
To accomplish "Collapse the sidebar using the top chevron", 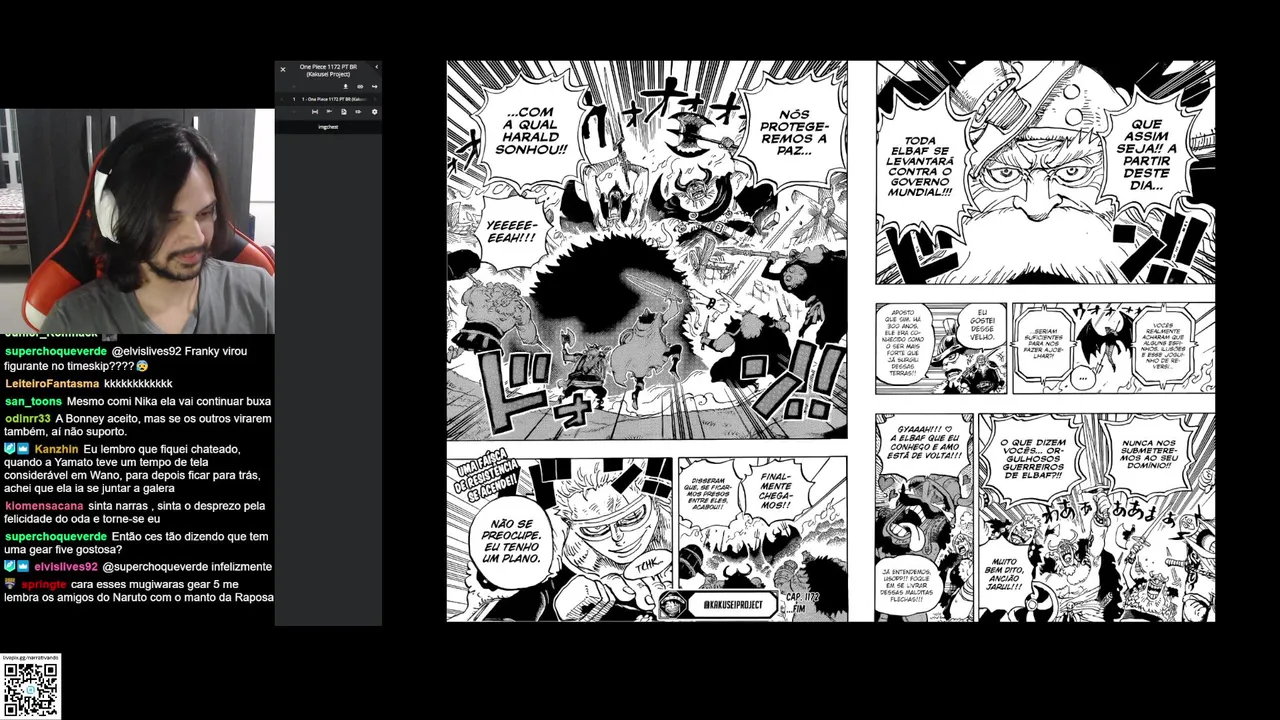I will [377, 67].
